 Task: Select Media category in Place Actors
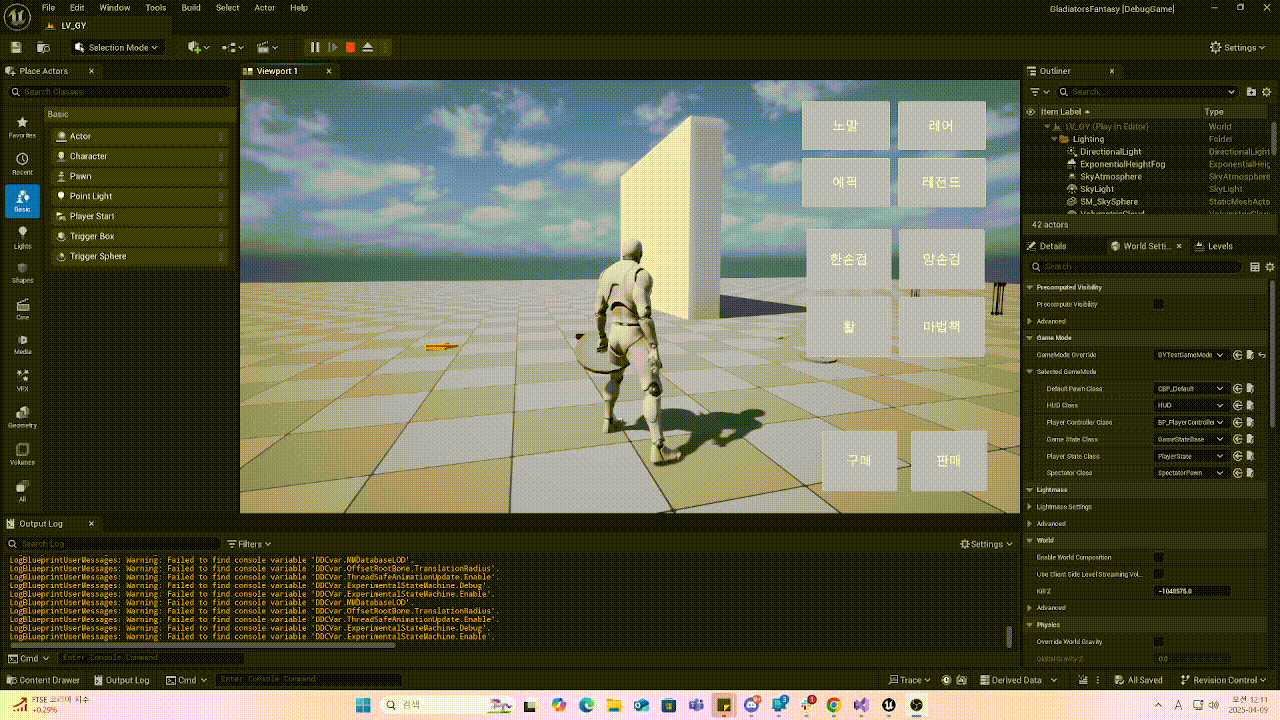click(22, 344)
